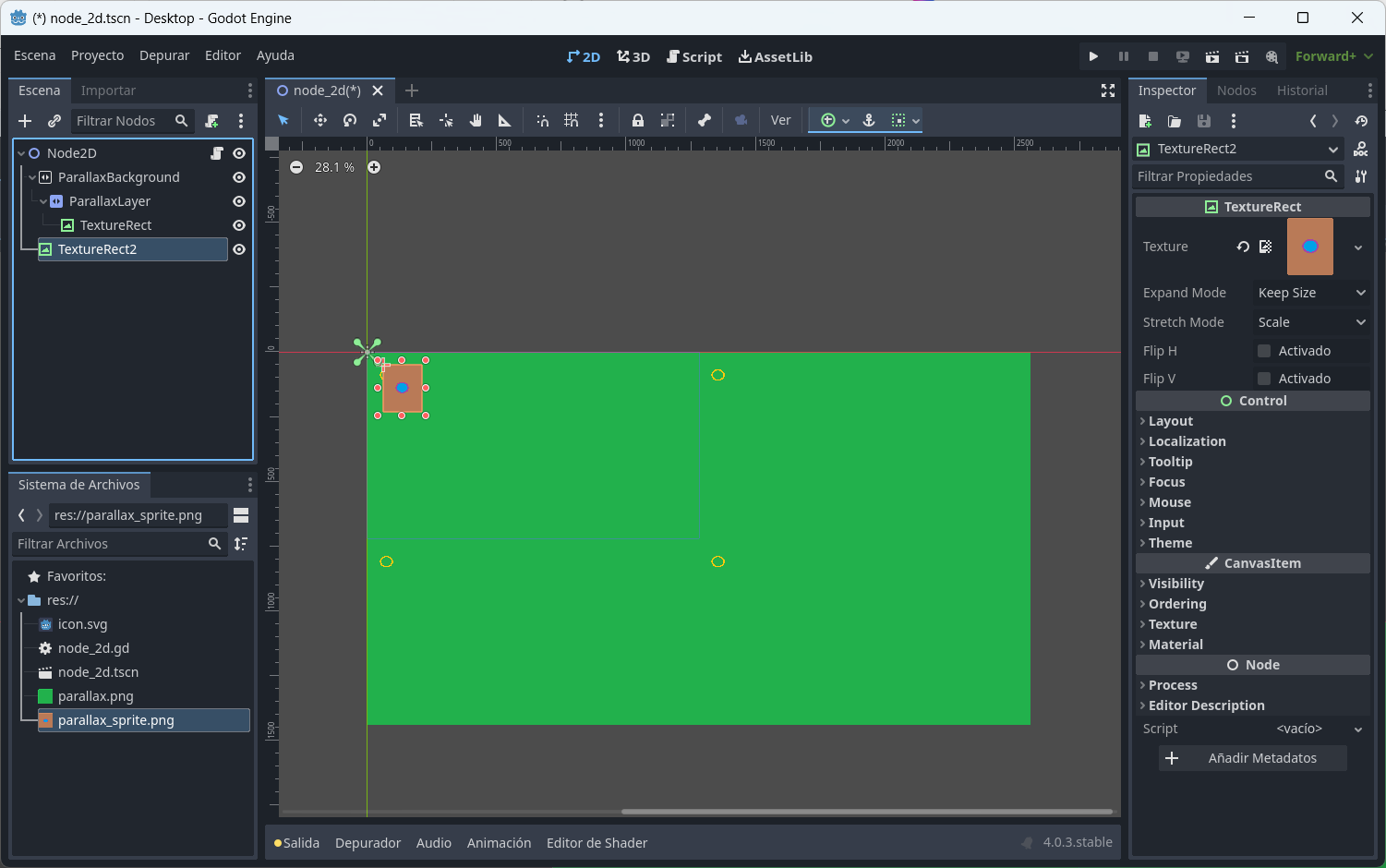The width and height of the screenshot is (1386, 868).
Task: Enable the Flip H checkbox
Action: tap(1263, 351)
